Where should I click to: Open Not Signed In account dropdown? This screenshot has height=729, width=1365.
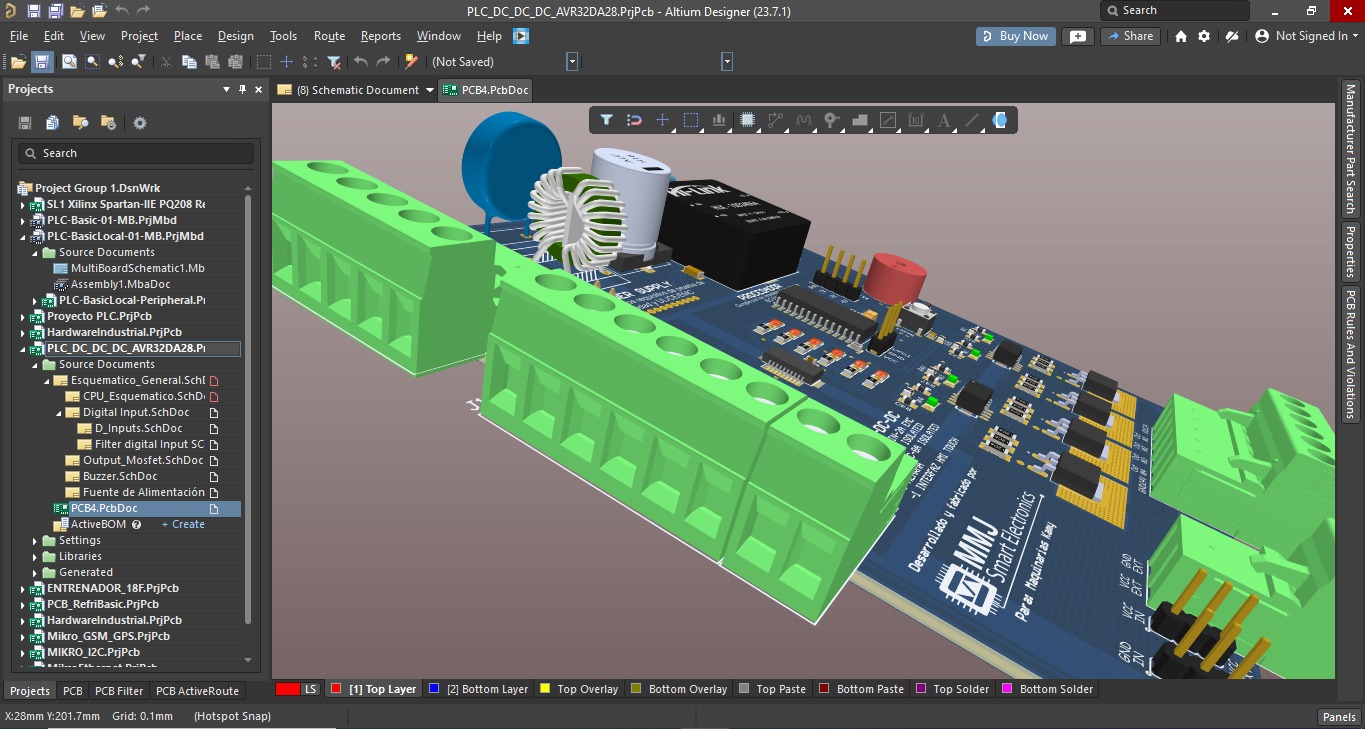1306,36
